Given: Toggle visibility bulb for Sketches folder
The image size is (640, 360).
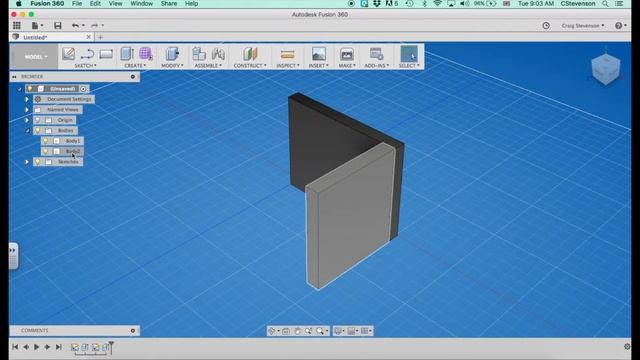Looking at the screenshot, I should coord(38,162).
